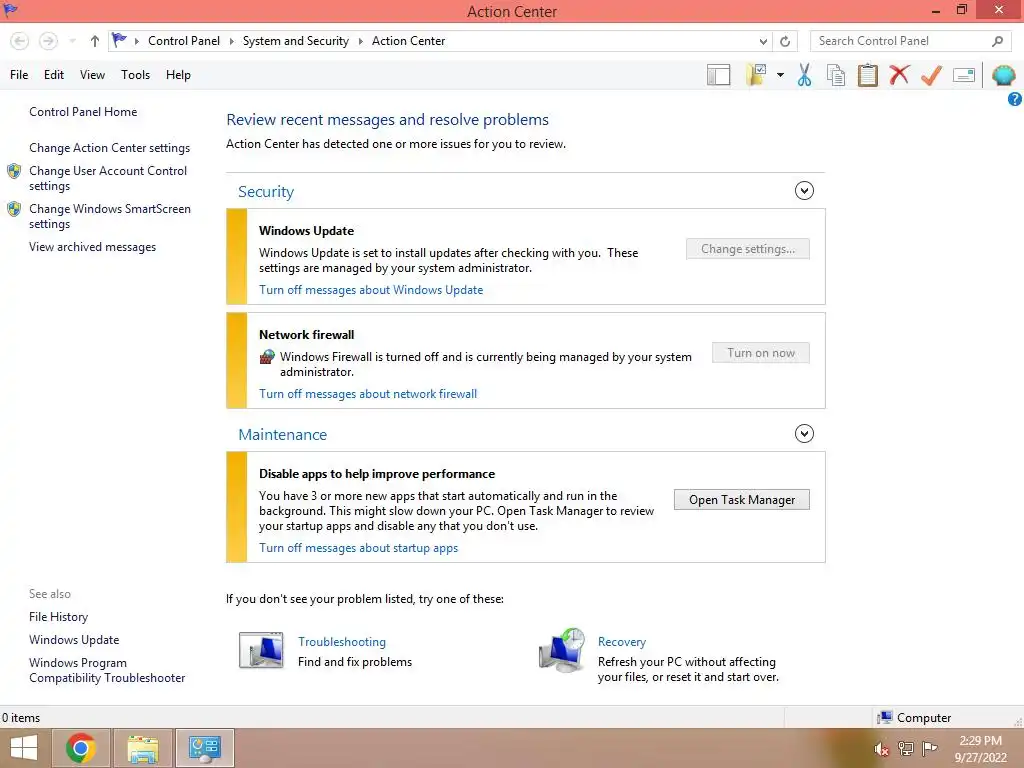The image size is (1024, 768).
Task: Click the envelope Email icon in the toolbar
Action: (x=964, y=75)
